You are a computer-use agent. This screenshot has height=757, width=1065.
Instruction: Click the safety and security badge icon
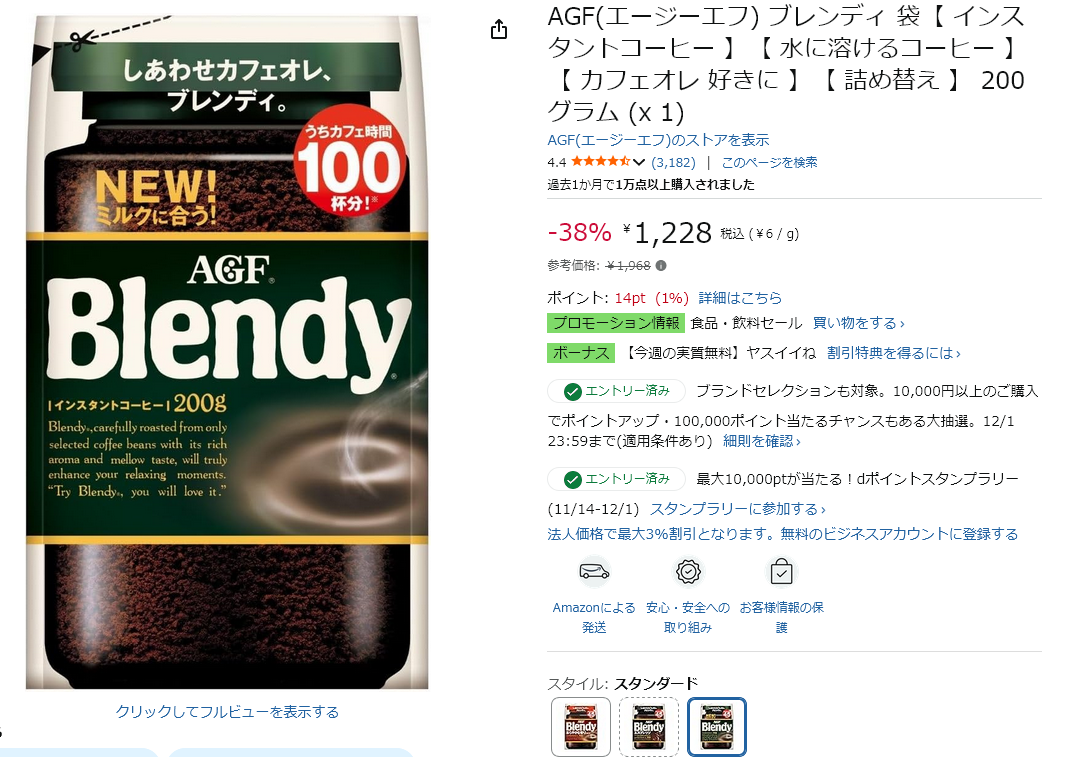[x=688, y=572]
